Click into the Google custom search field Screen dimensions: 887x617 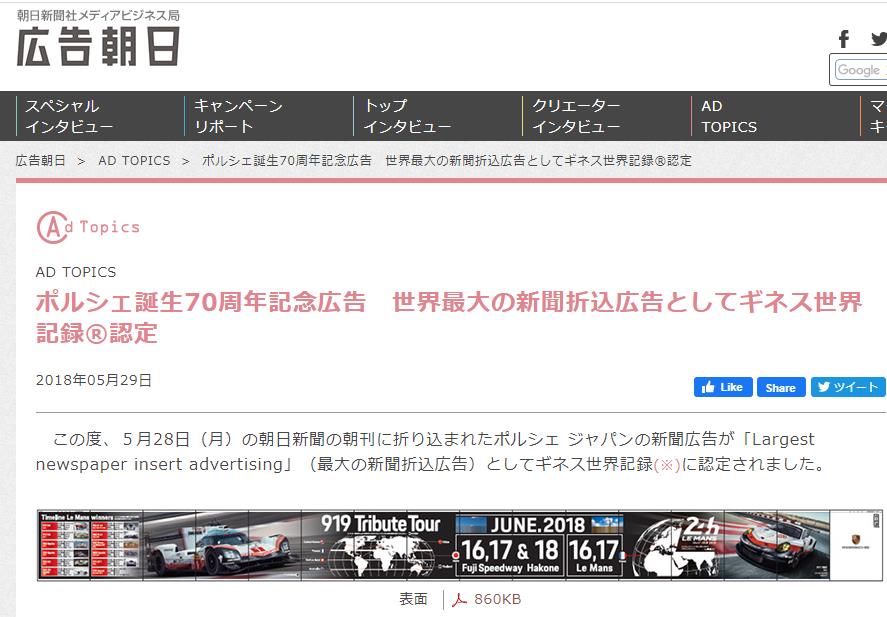(x=860, y=70)
